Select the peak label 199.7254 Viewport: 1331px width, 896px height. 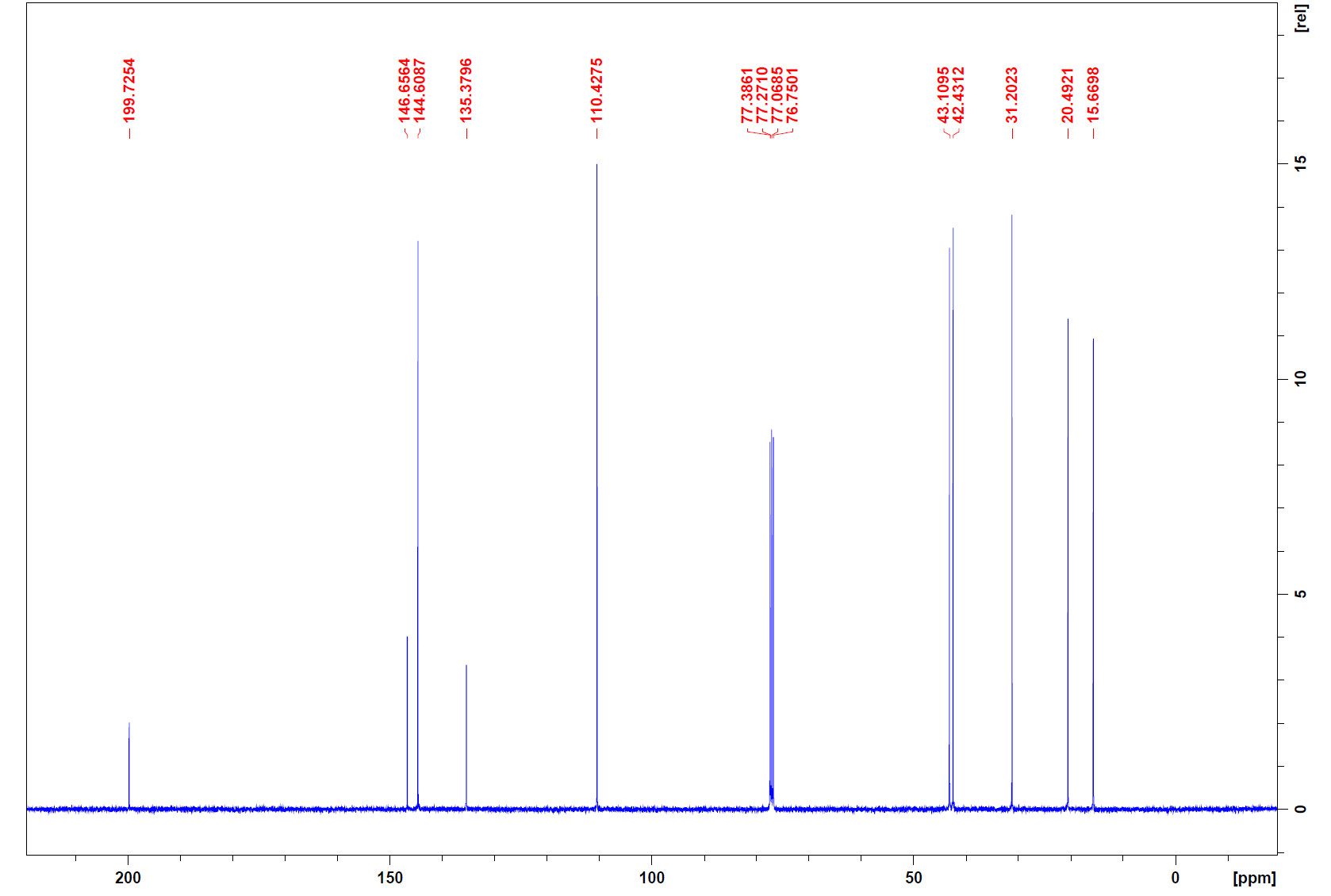[129, 90]
